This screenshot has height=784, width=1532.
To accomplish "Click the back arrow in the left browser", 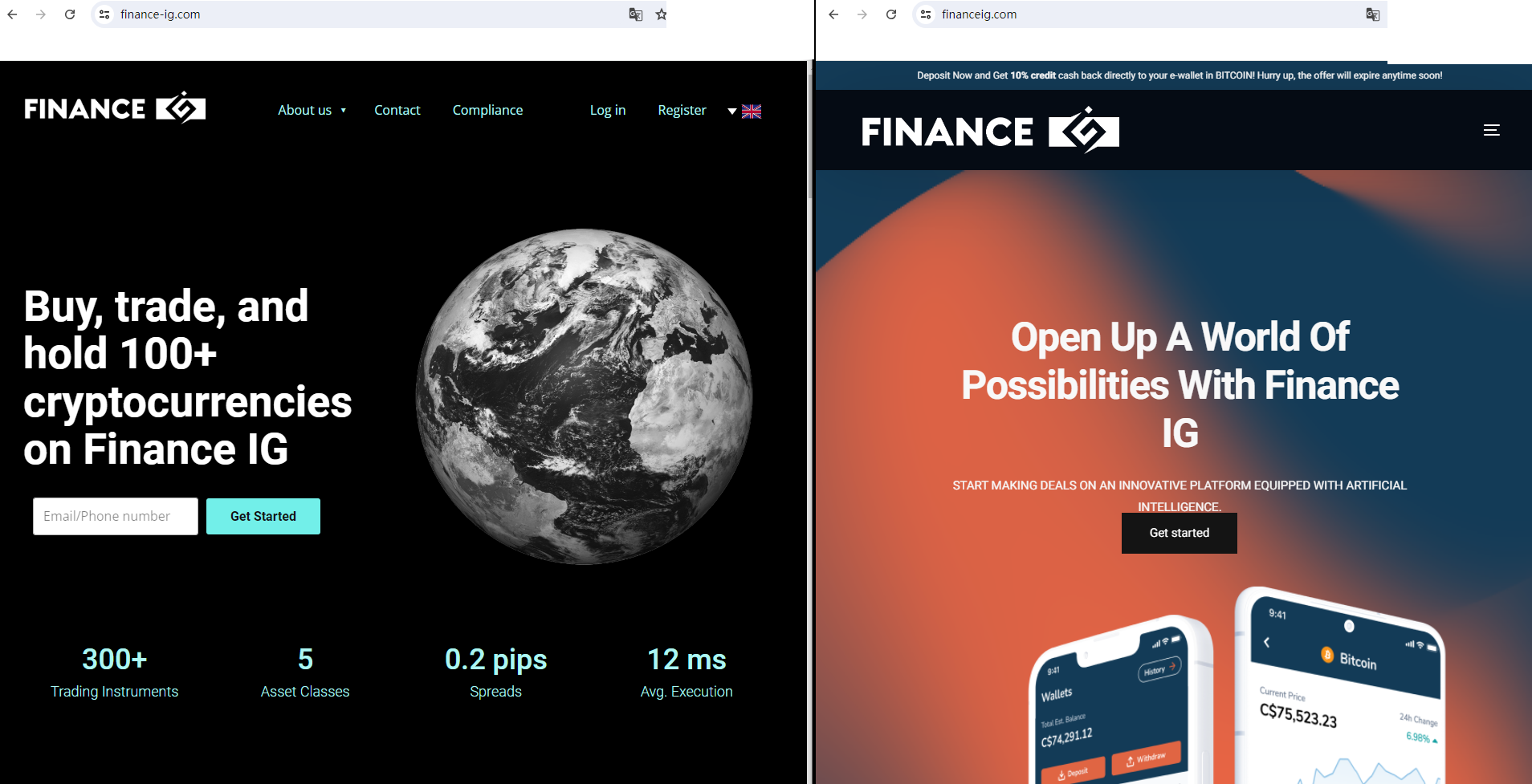I will coord(12,14).
